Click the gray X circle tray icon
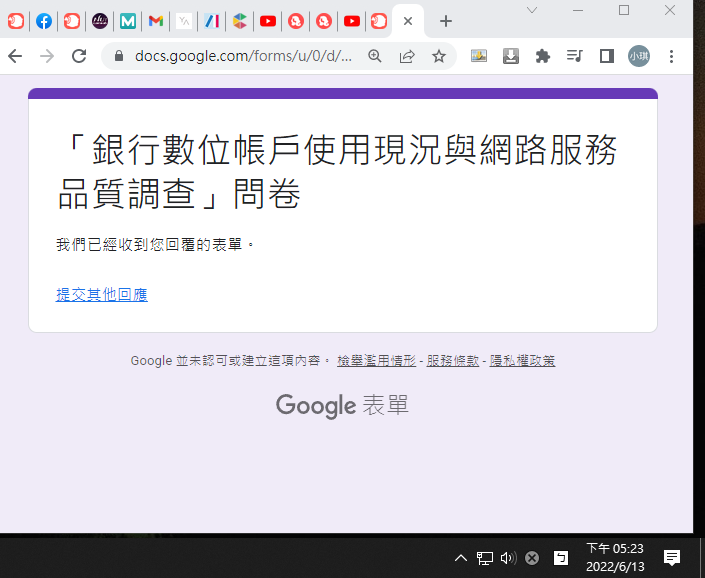Viewport: 705px width, 578px height. [x=532, y=558]
